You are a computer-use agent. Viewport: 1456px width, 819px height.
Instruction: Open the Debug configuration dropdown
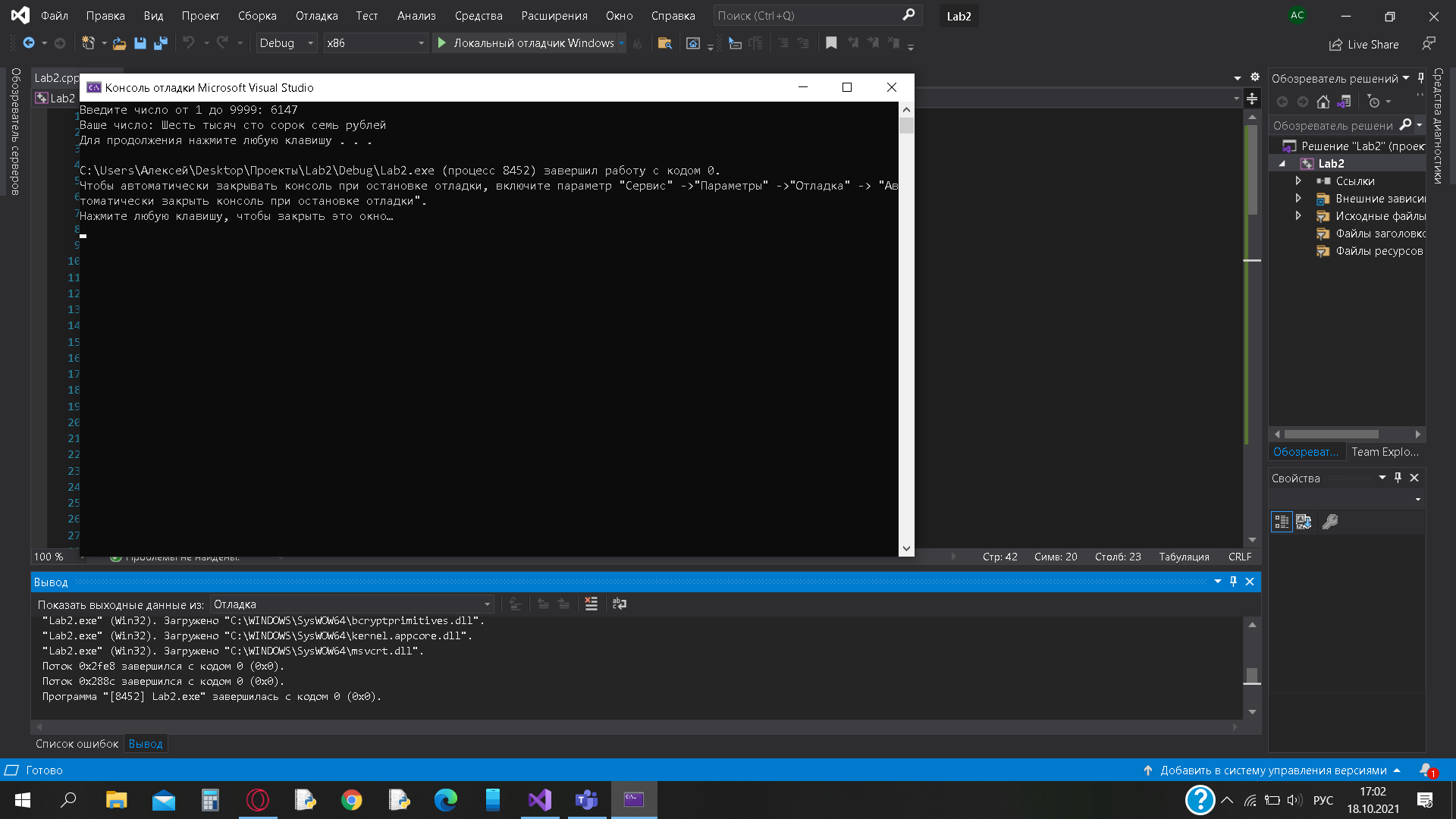309,43
